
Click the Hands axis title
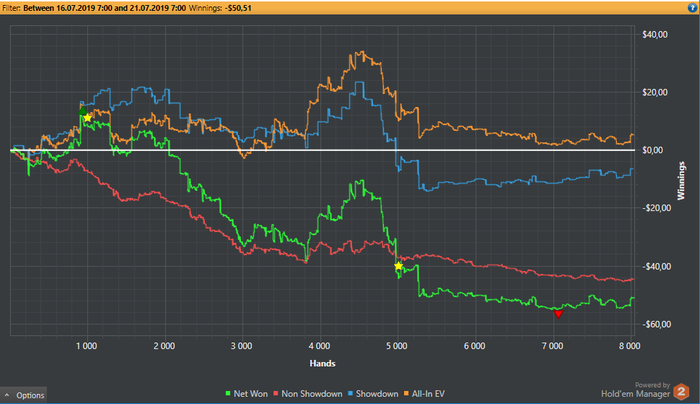click(322, 363)
